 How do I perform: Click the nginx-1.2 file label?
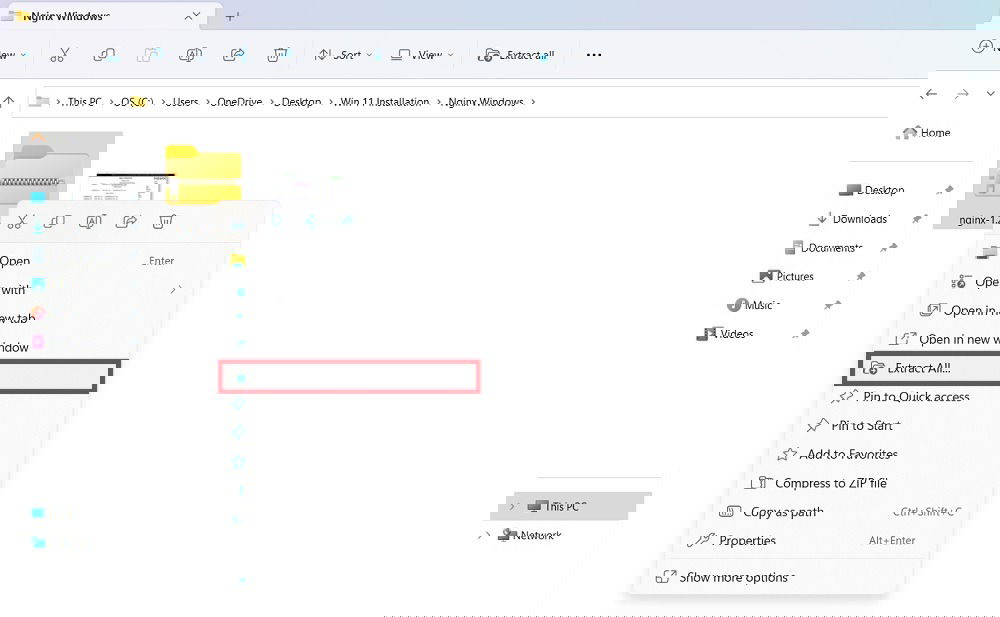click(979, 219)
